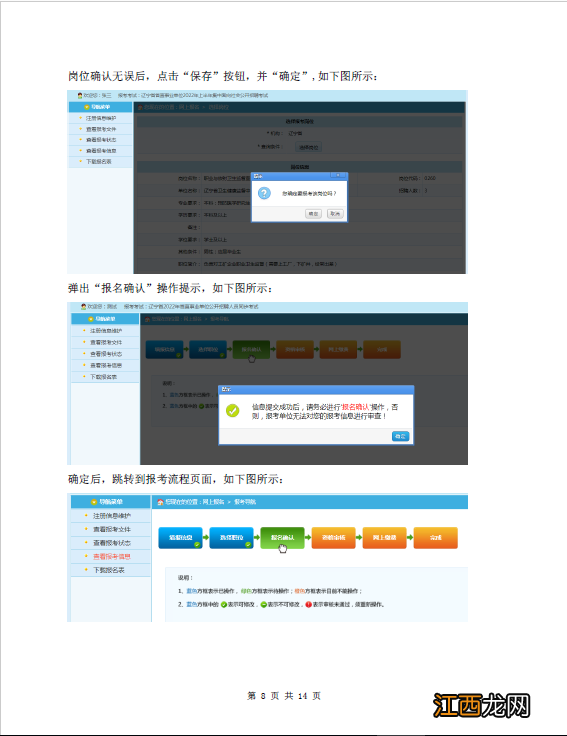Click the dimmed orange 网上缴费 step, second screenshot

[x=338, y=350]
